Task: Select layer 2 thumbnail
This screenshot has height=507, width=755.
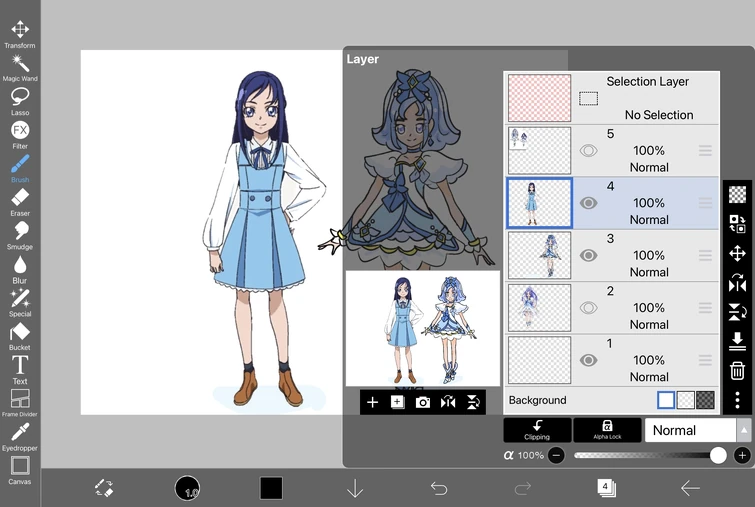Action: [539, 308]
